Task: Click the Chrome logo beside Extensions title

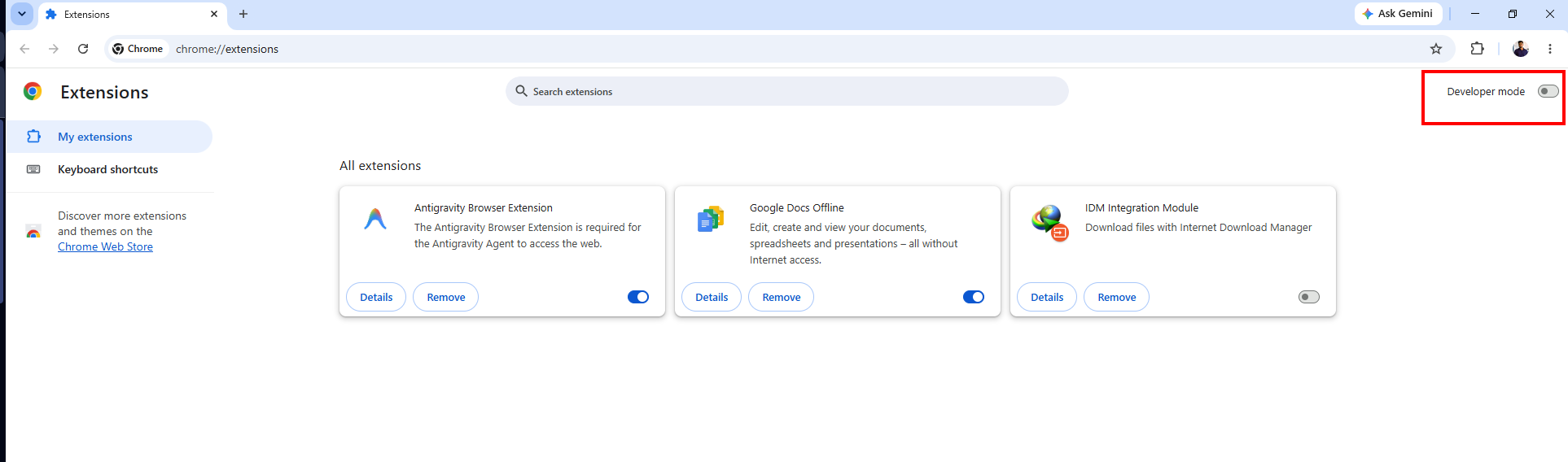Action: click(33, 91)
